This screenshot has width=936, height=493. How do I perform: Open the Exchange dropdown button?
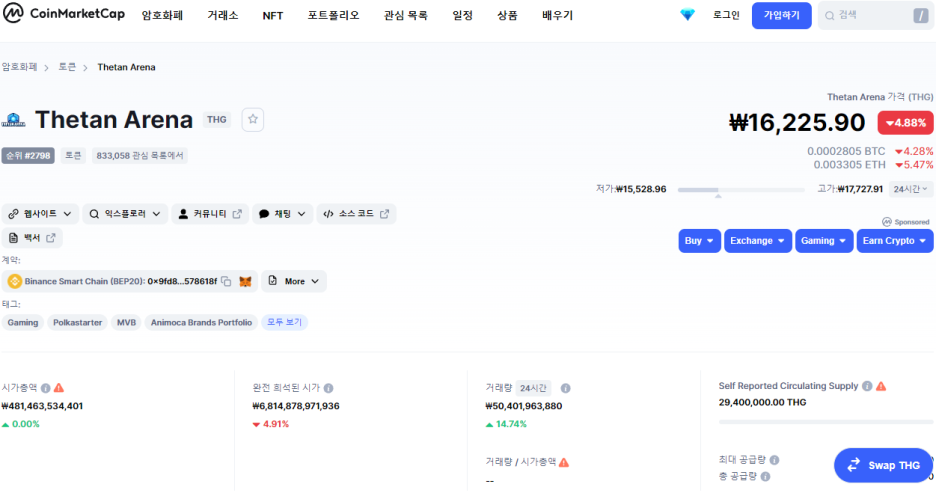tap(758, 241)
